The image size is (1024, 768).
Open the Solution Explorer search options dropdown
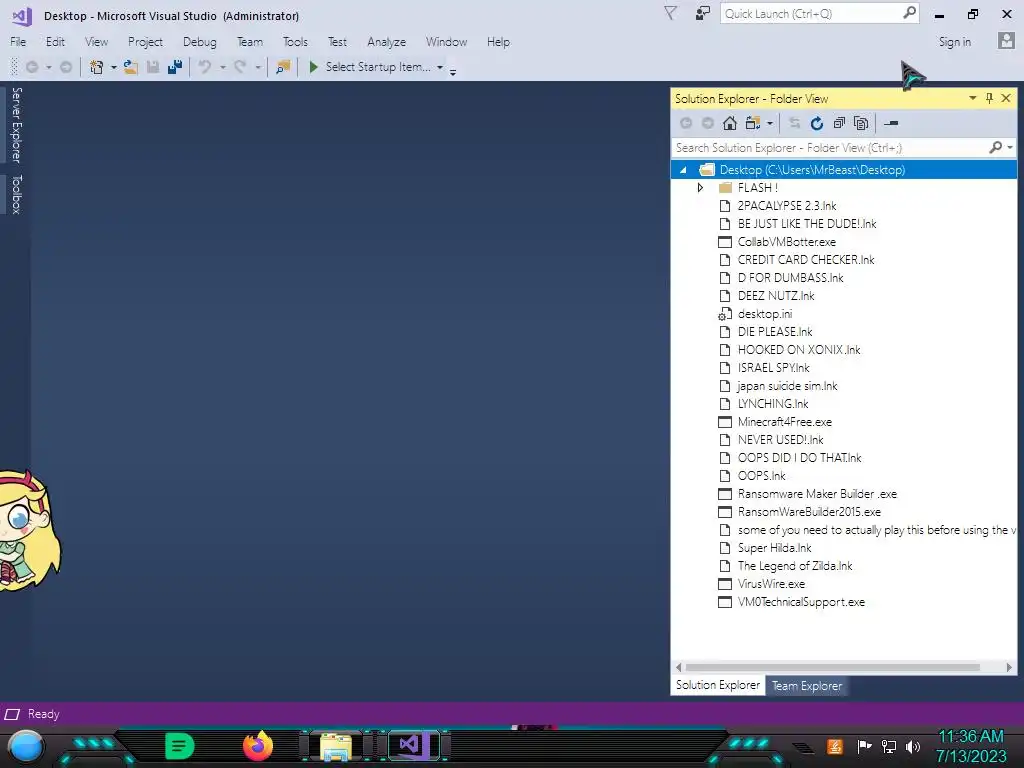(1010, 148)
